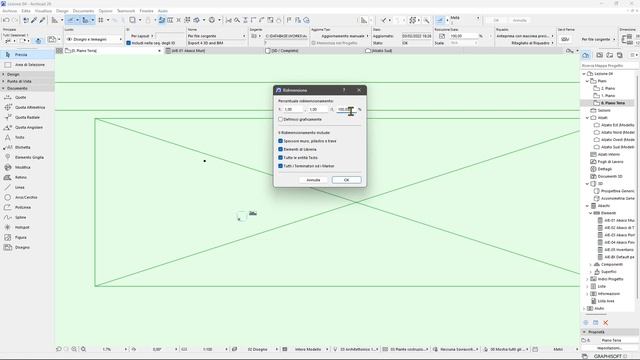
Task: Open the Project Map view in the navigator
Action: [x=586, y=55]
